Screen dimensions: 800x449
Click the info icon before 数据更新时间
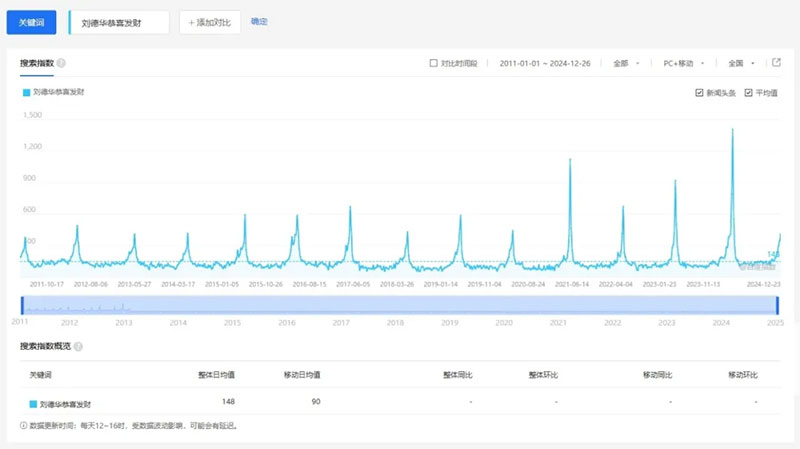point(24,425)
